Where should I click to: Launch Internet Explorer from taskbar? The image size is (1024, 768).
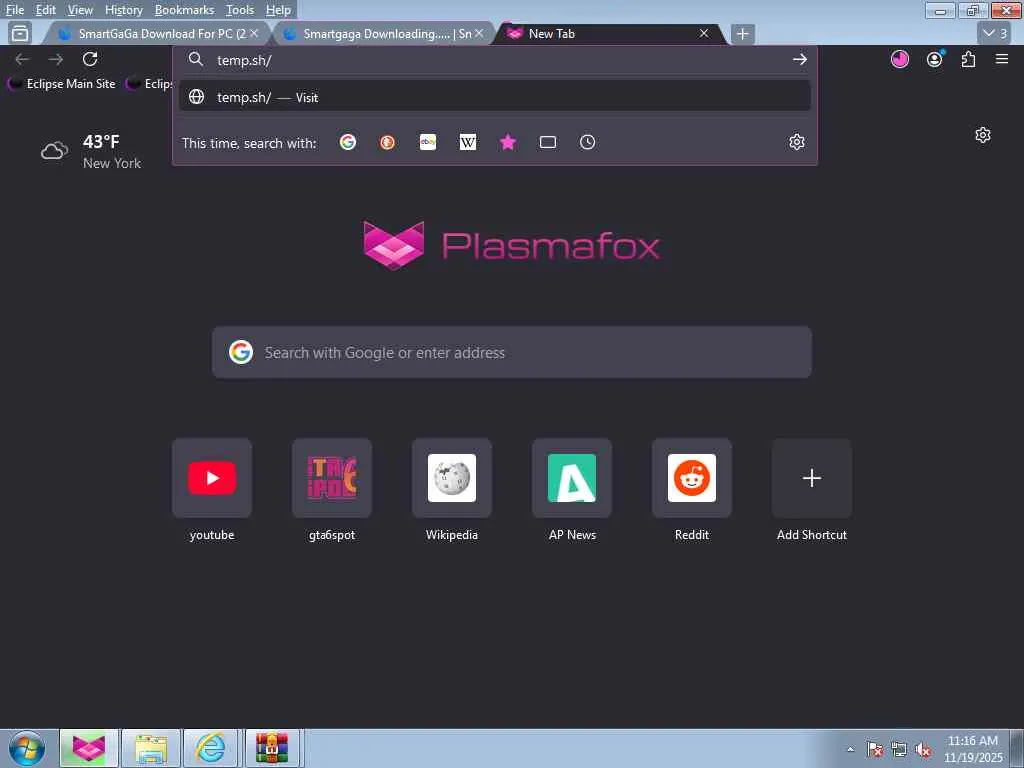coord(211,748)
